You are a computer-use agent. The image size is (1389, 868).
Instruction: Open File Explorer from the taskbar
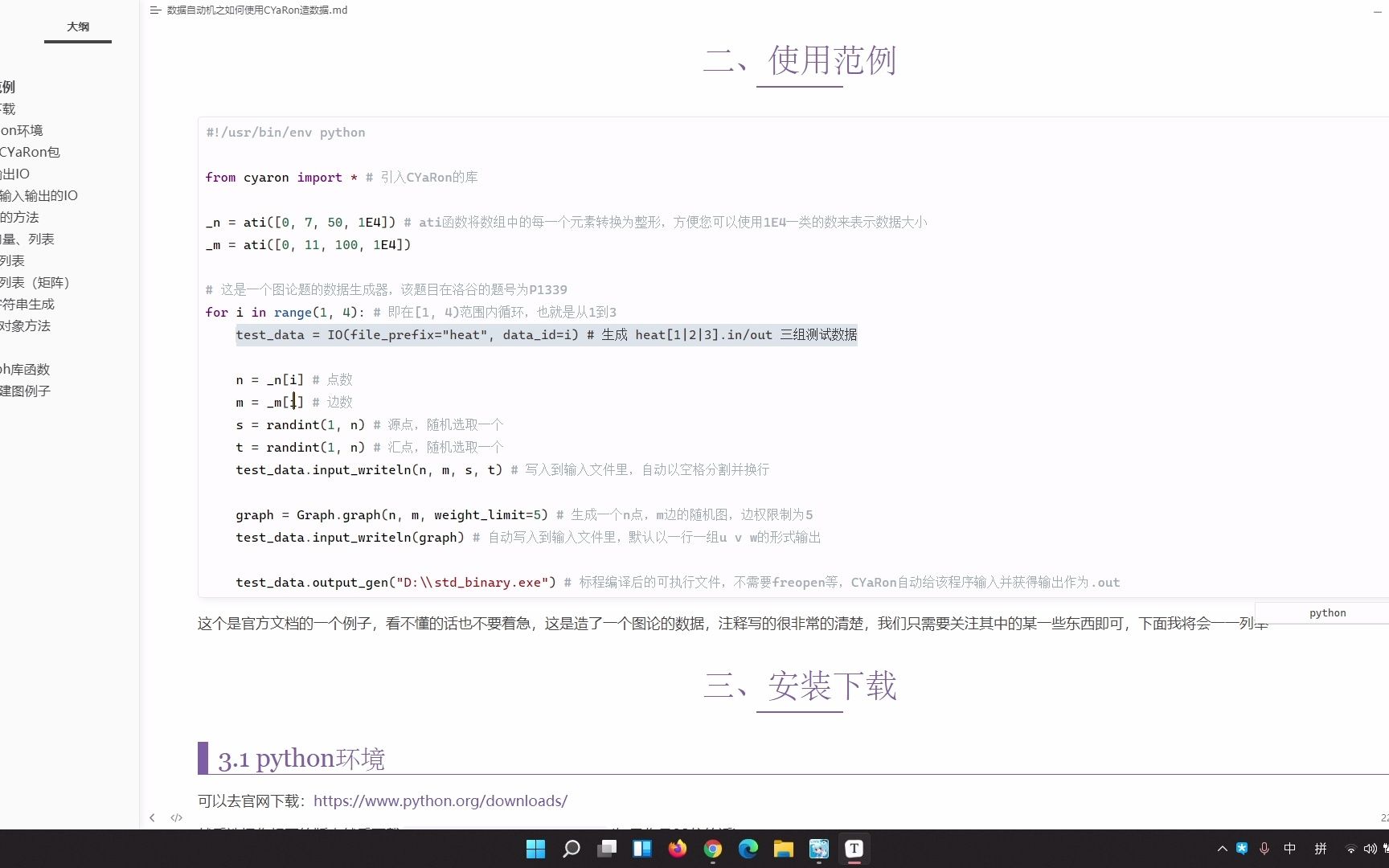(x=784, y=849)
